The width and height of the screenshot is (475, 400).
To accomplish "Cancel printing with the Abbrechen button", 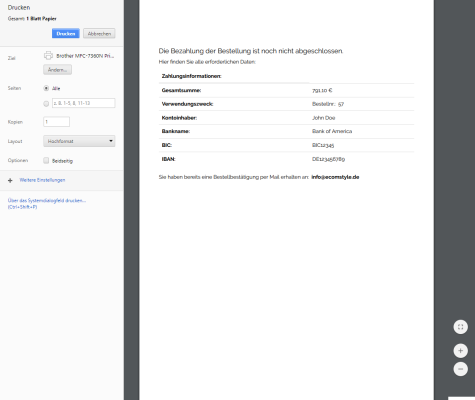I will pos(99,33).
